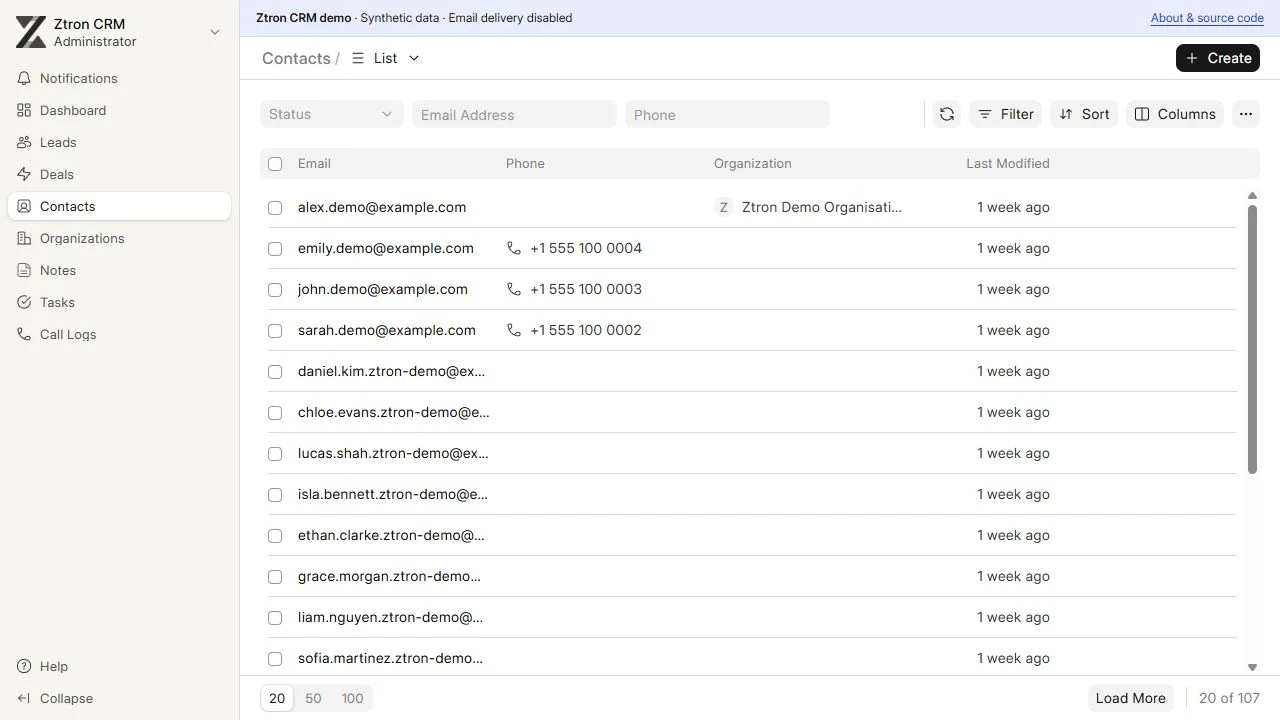The width and height of the screenshot is (1280, 720).
Task: Expand the List view switcher
Action: [x=386, y=58]
